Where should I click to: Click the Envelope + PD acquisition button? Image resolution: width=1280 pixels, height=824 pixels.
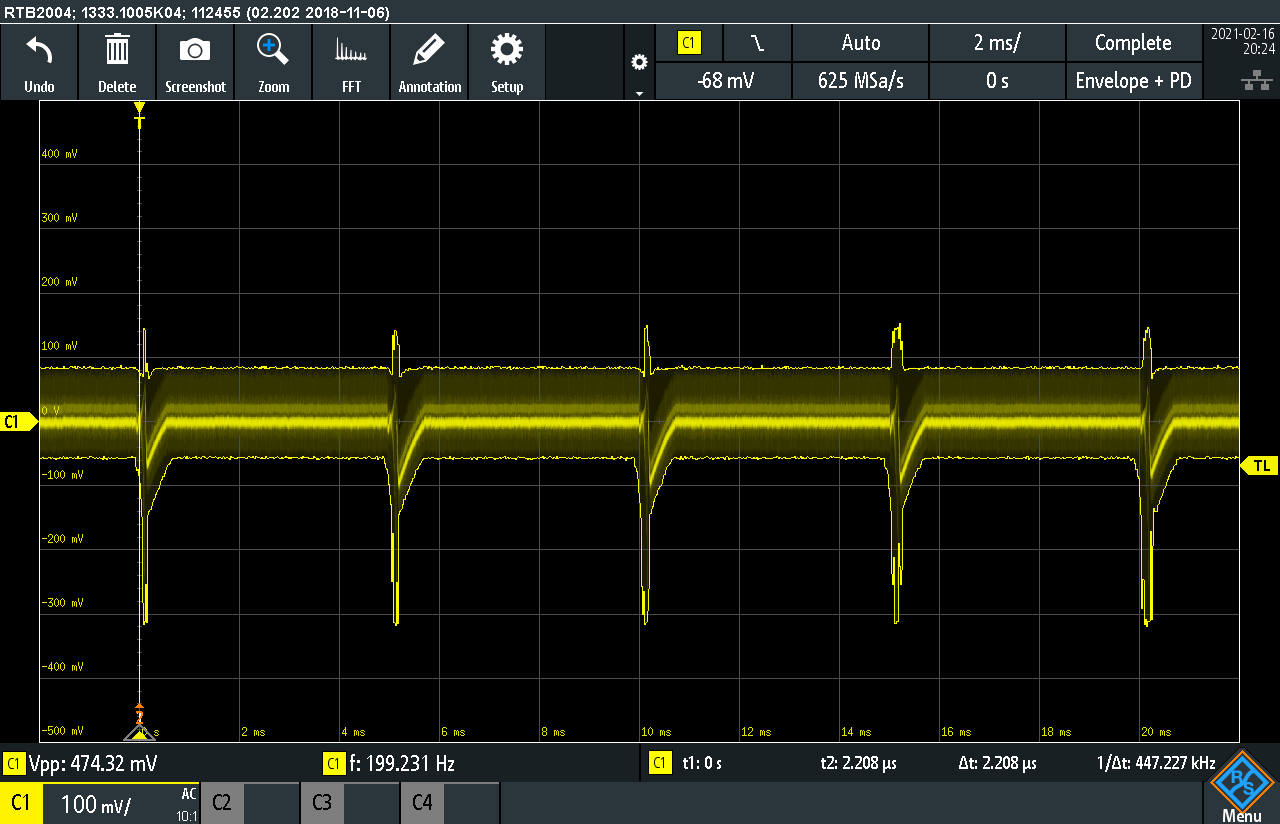tap(1134, 81)
